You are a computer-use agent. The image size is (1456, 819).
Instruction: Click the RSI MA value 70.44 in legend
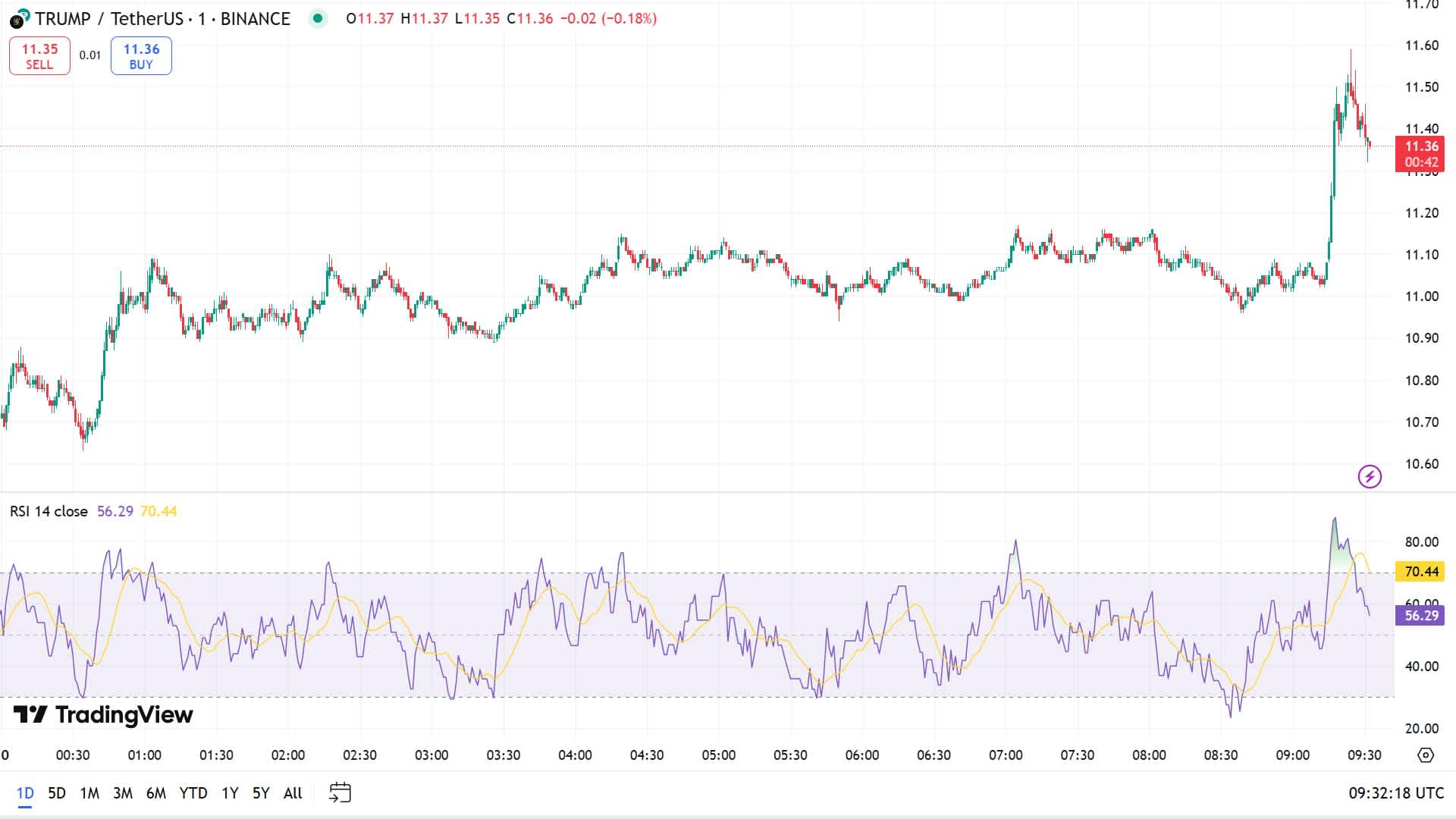[158, 511]
